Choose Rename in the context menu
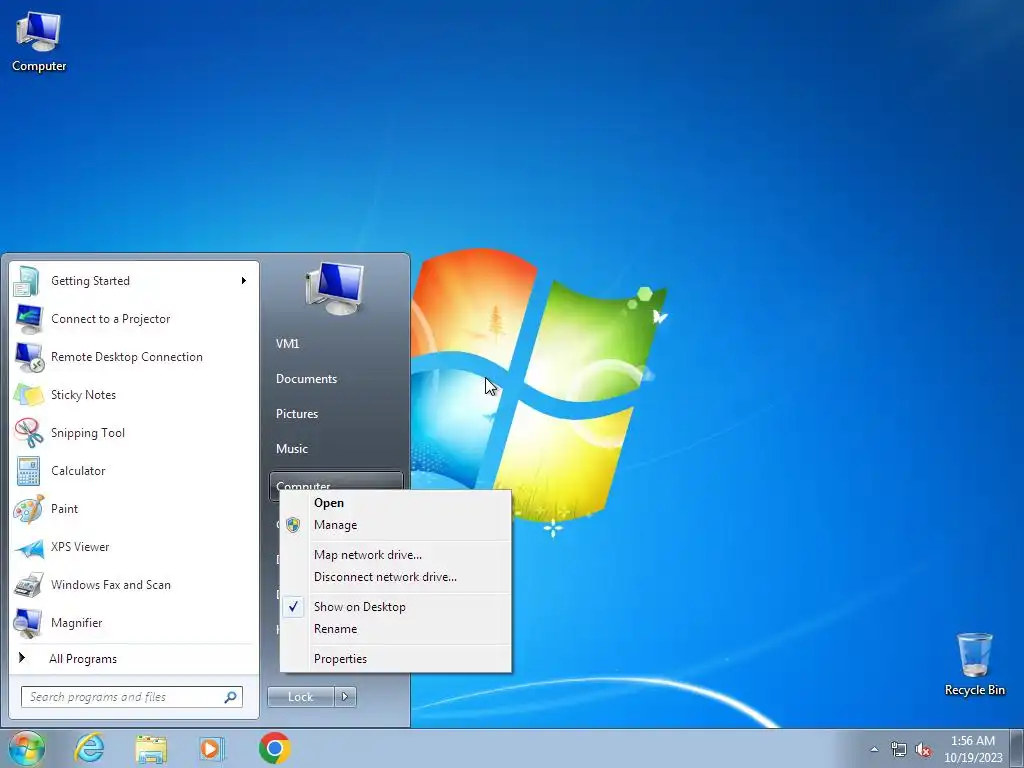The width and height of the screenshot is (1024, 768). (x=396, y=629)
